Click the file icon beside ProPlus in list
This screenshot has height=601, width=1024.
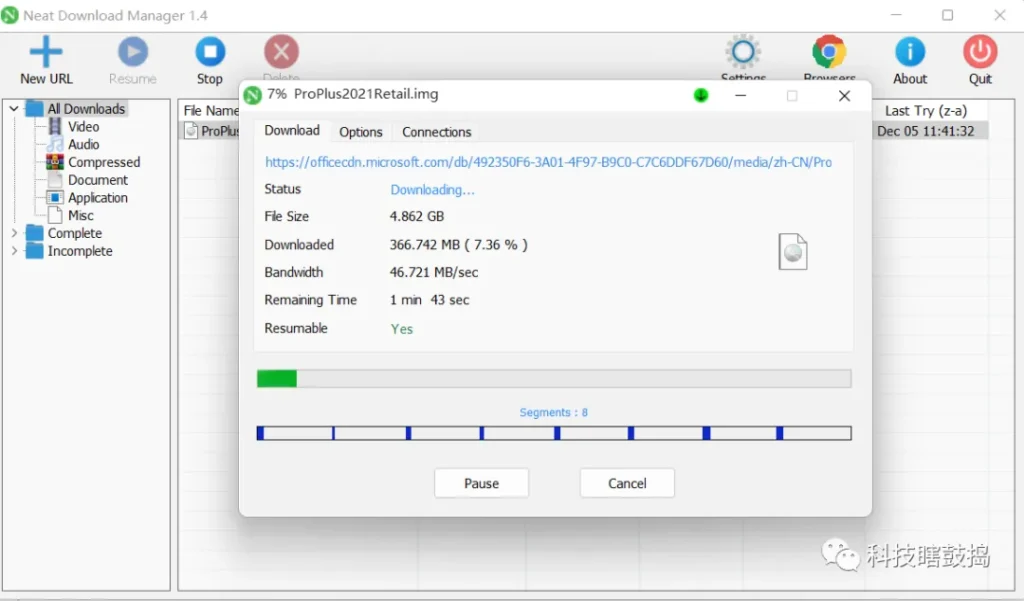[191, 131]
